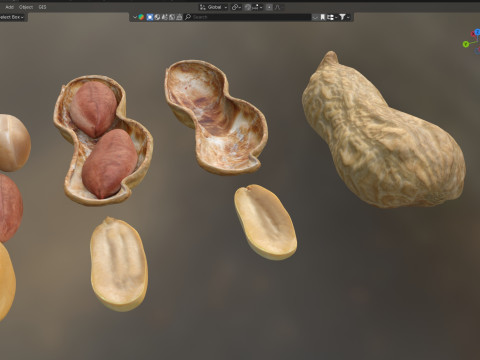Click the red X axis gizmo handle

coord(473,34)
